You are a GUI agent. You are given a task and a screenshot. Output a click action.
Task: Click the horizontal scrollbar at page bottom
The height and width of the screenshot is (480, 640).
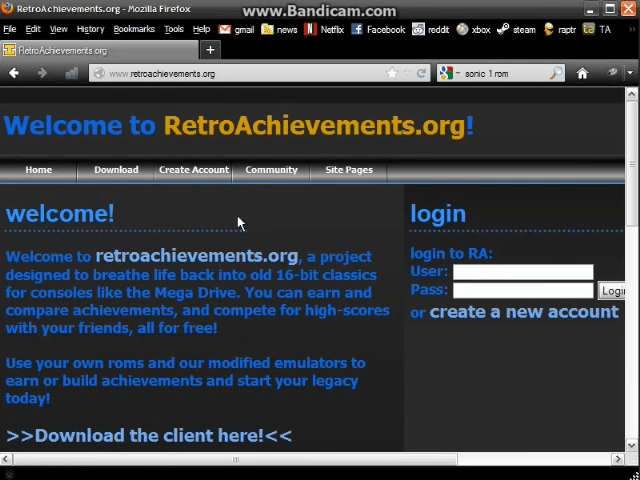235,460
